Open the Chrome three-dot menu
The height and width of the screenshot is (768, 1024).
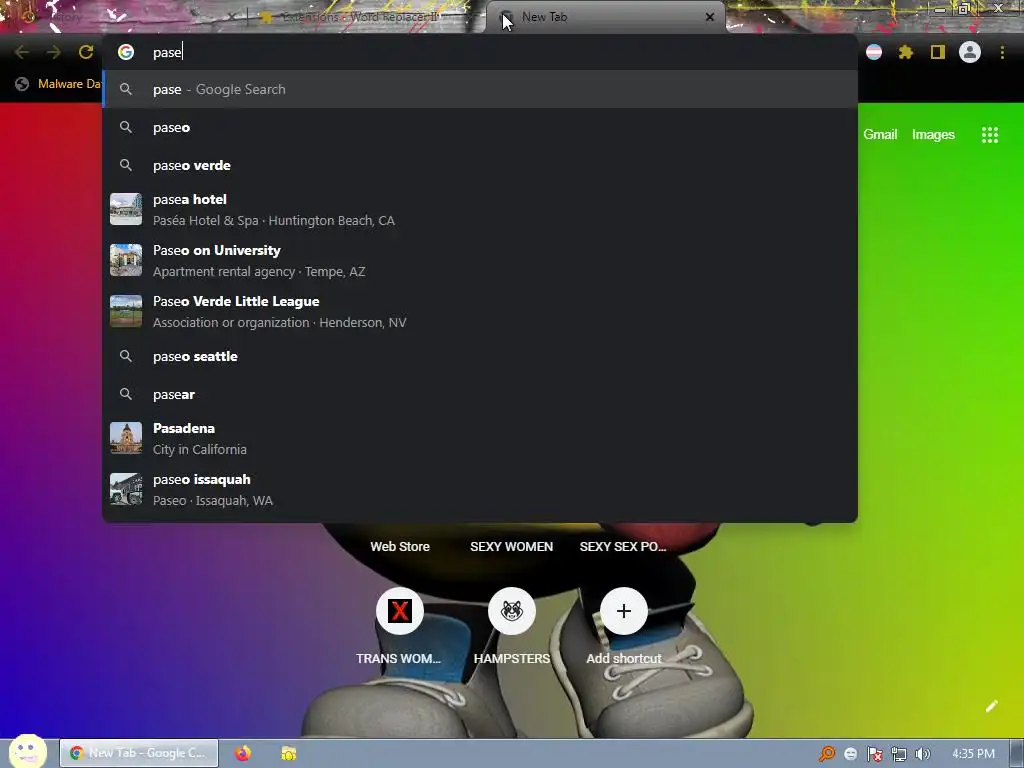coord(1002,52)
